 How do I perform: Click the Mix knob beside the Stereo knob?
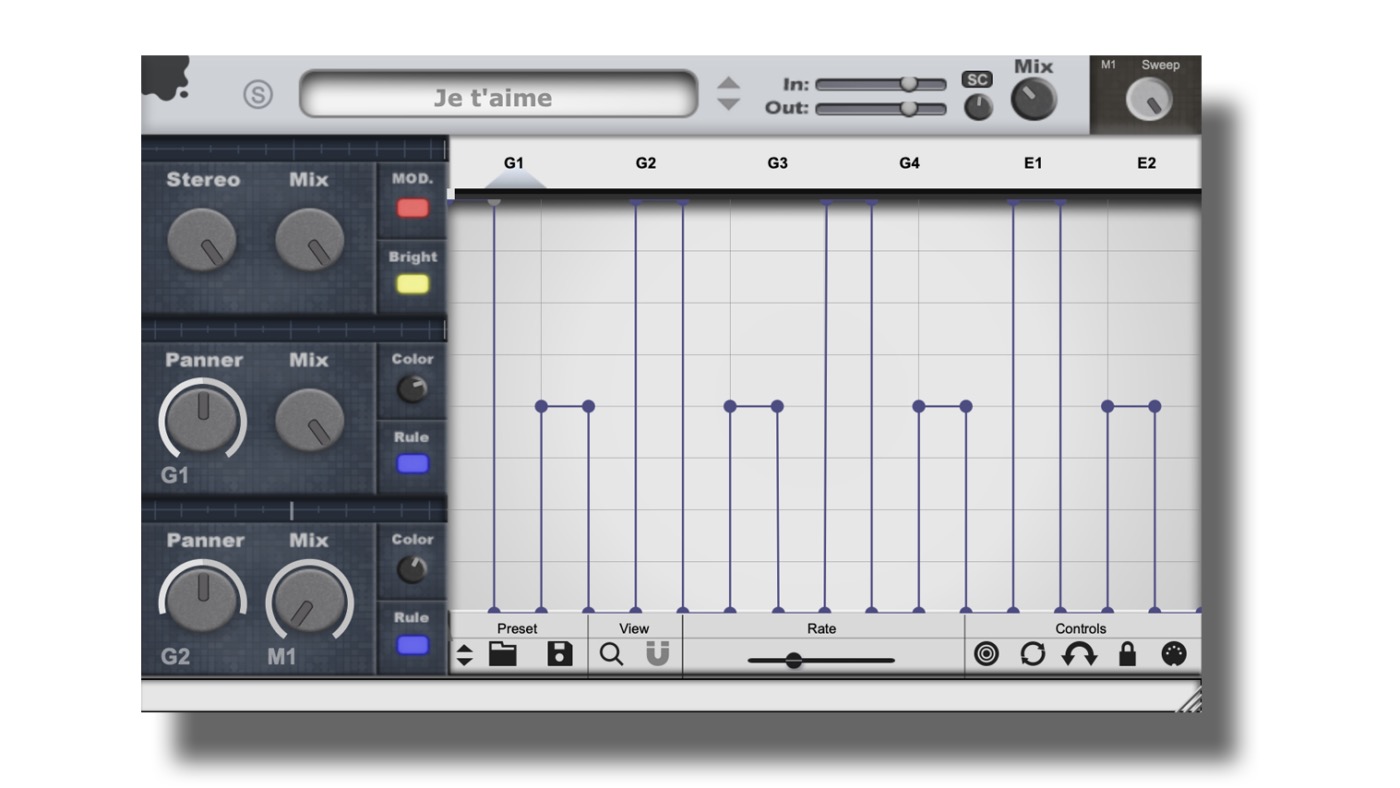tap(309, 241)
